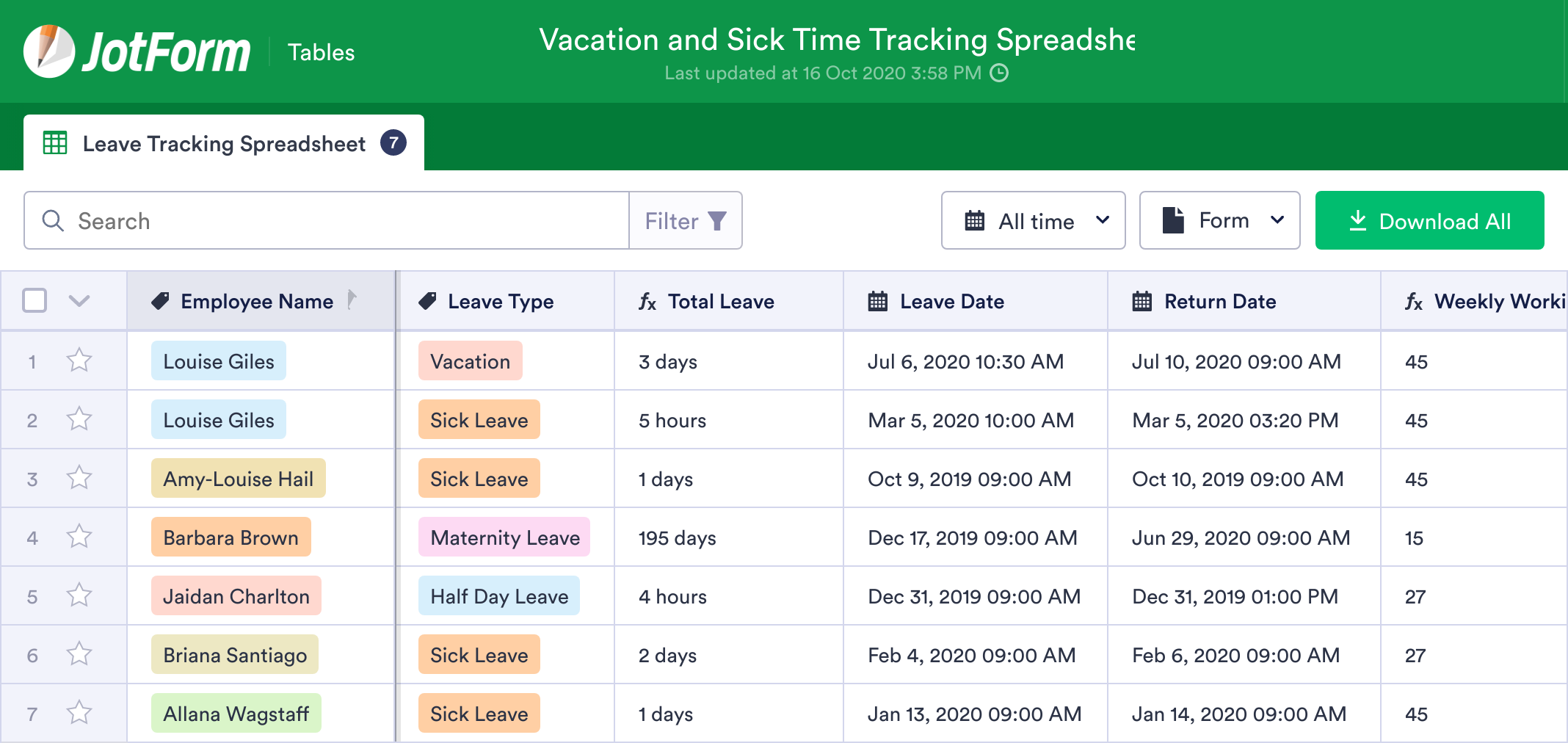Click the spreadsheet grid icon on the tab

tap(55, 143)
